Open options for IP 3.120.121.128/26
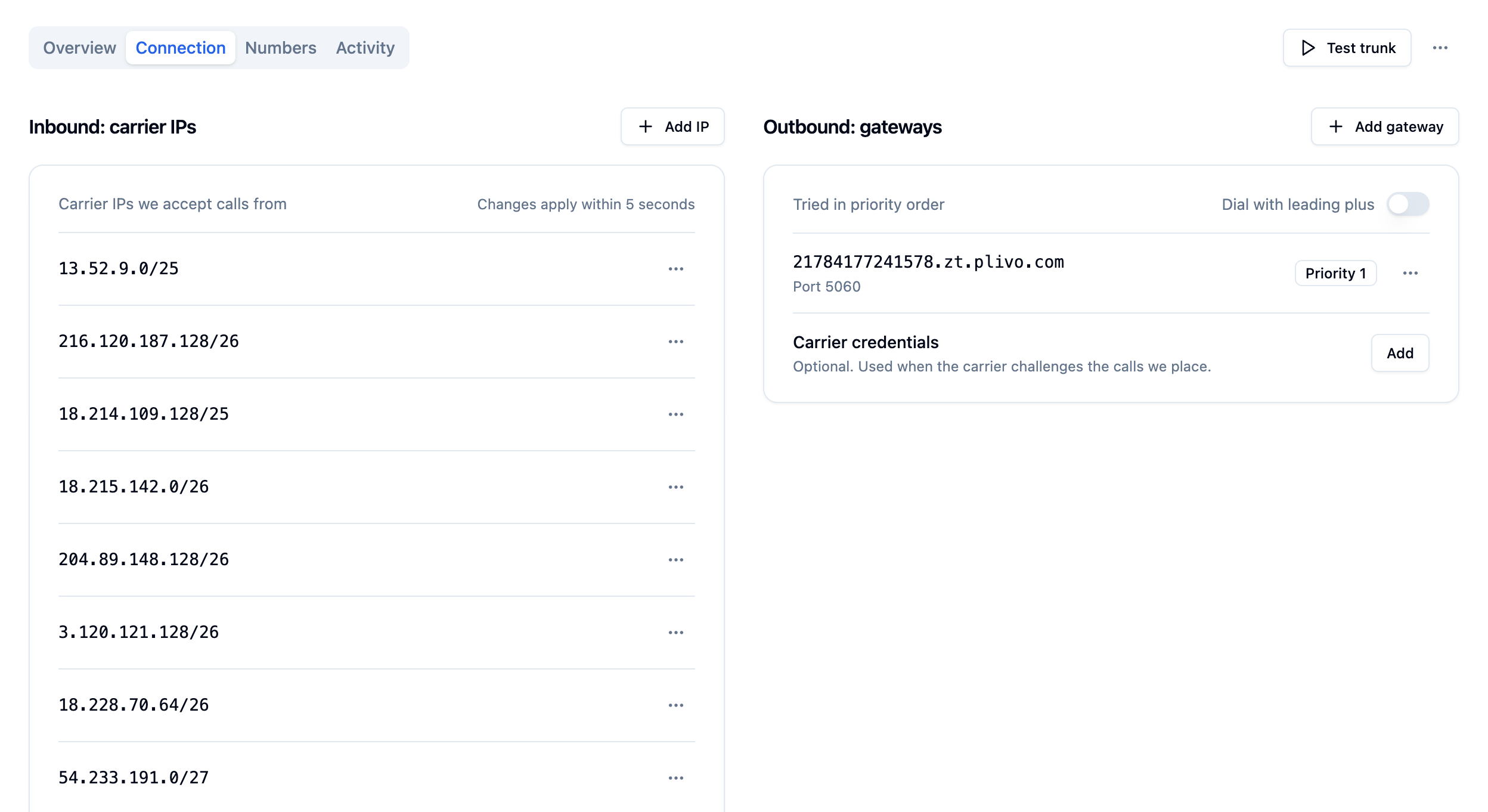The width and height of the screenshot is (1488, 812). click(x=675, y=633)
